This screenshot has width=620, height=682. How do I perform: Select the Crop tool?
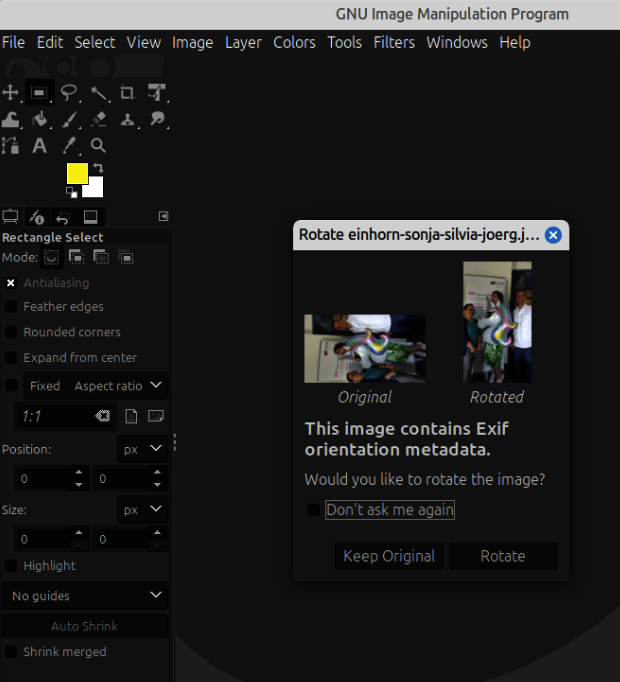coord(127,93)
